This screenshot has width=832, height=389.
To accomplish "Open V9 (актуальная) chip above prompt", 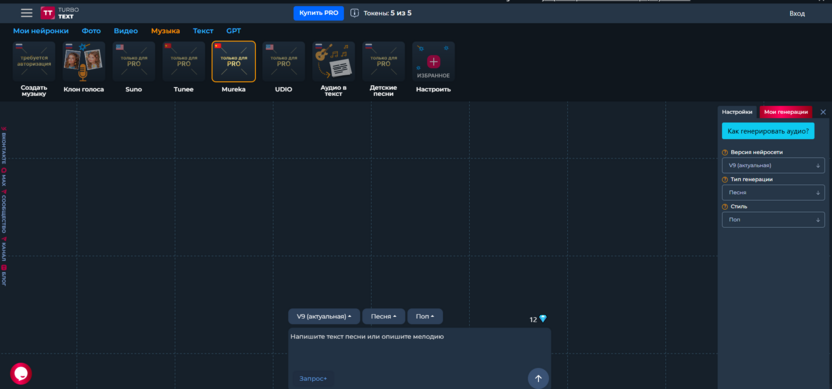I will click(x=324, y=316).
